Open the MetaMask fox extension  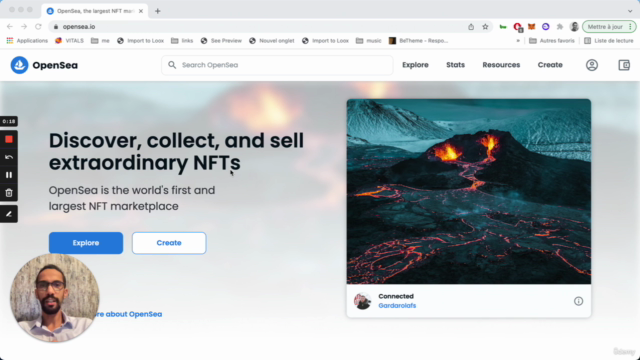point(531,27)
